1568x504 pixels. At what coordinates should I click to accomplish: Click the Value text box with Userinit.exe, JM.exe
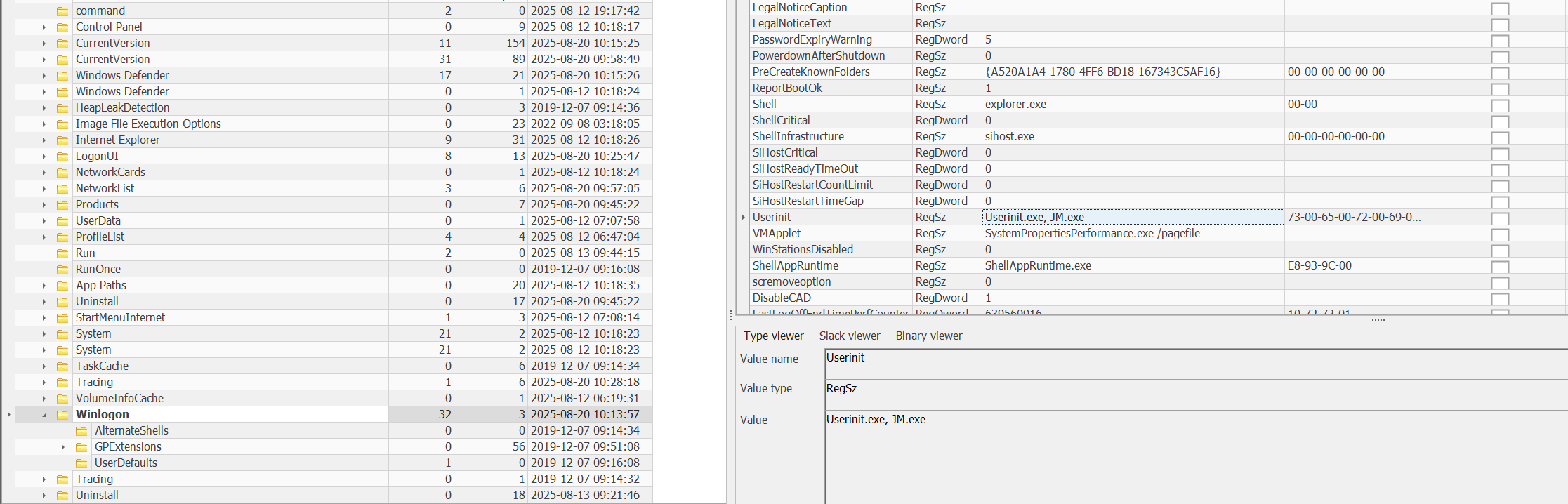pos(1194,449)
